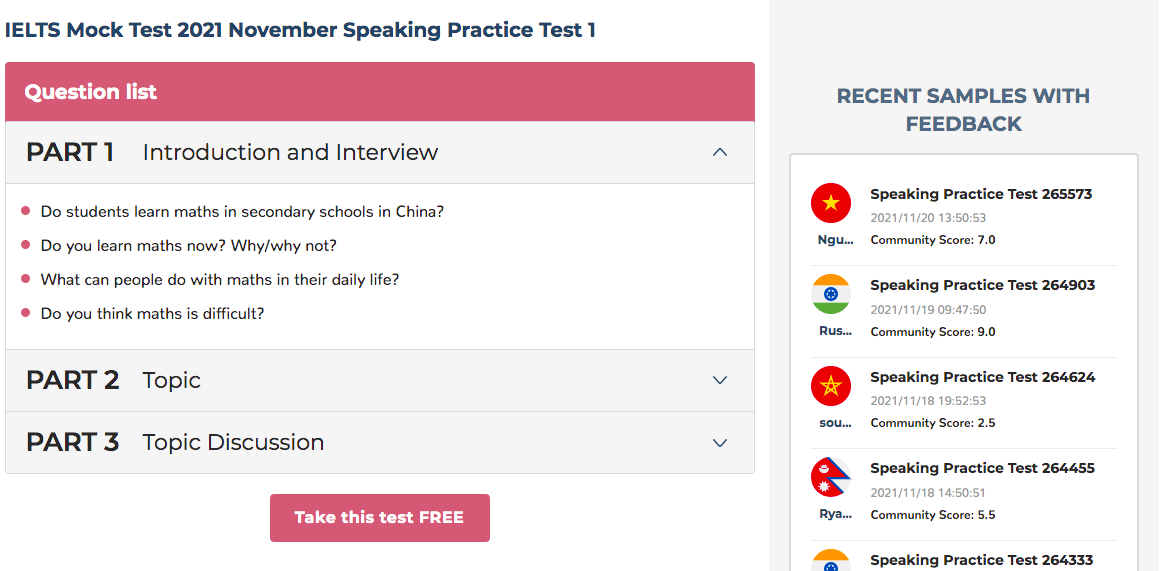Click the partially visible flag avatar for test 264333

tap(831, 560)
